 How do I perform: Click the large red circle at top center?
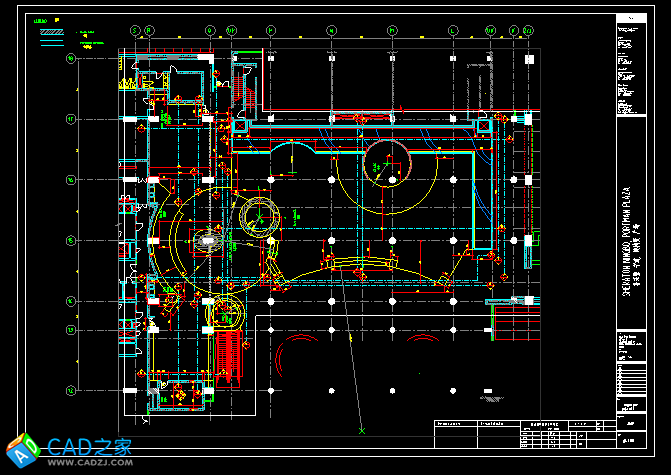click(x=387, y=161)
